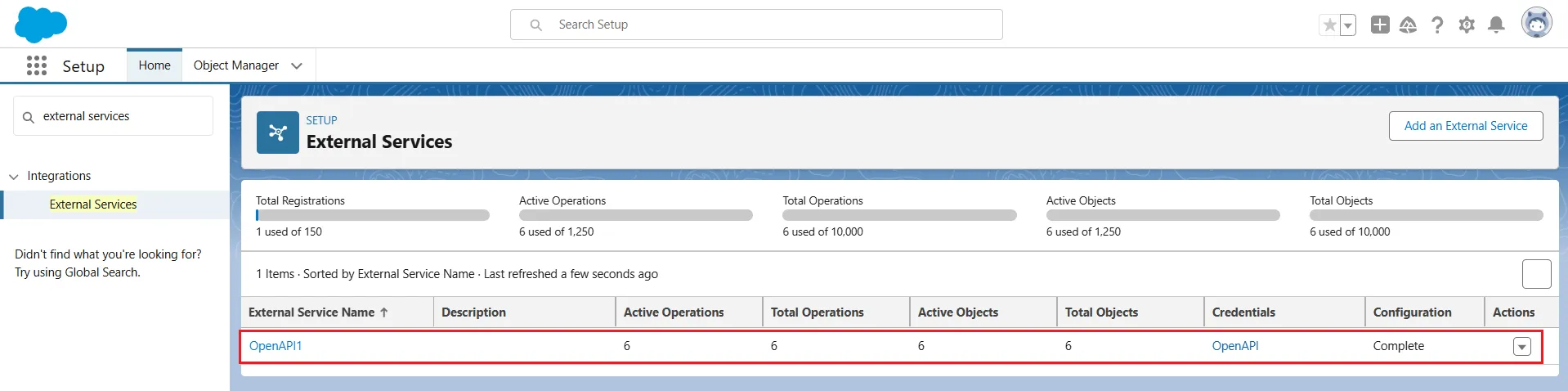Open the Trailhead guidance icon
Image resolution: width=1568 pixels, height=391 pixels.
1408,25
